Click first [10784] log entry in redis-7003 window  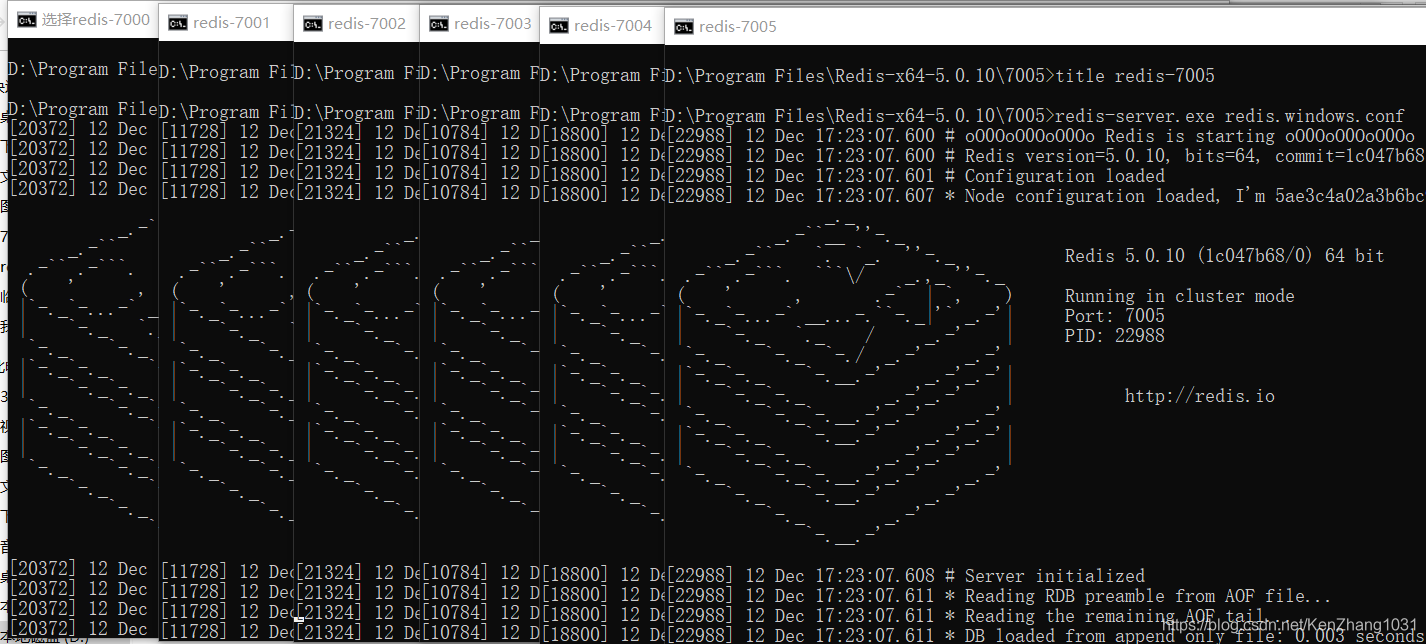tap(479, 134)
